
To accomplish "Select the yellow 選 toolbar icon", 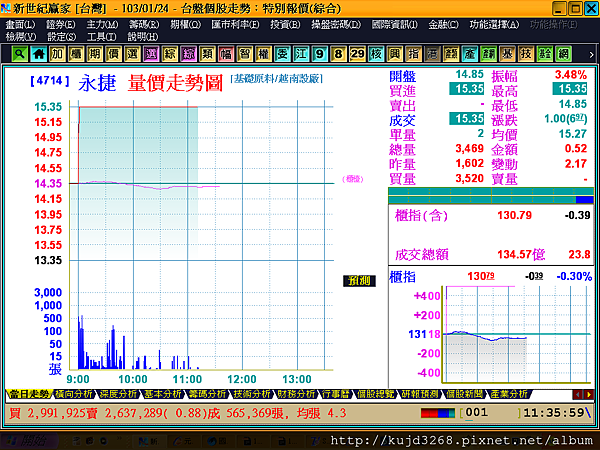I will click(132, 54).
